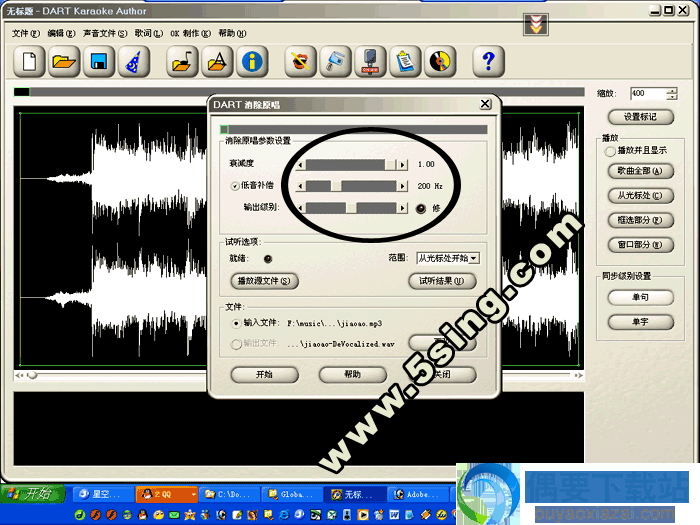700x525 pixels.
Task: Click the 衰减度 slider thumb
Action: tap(391, 165)
